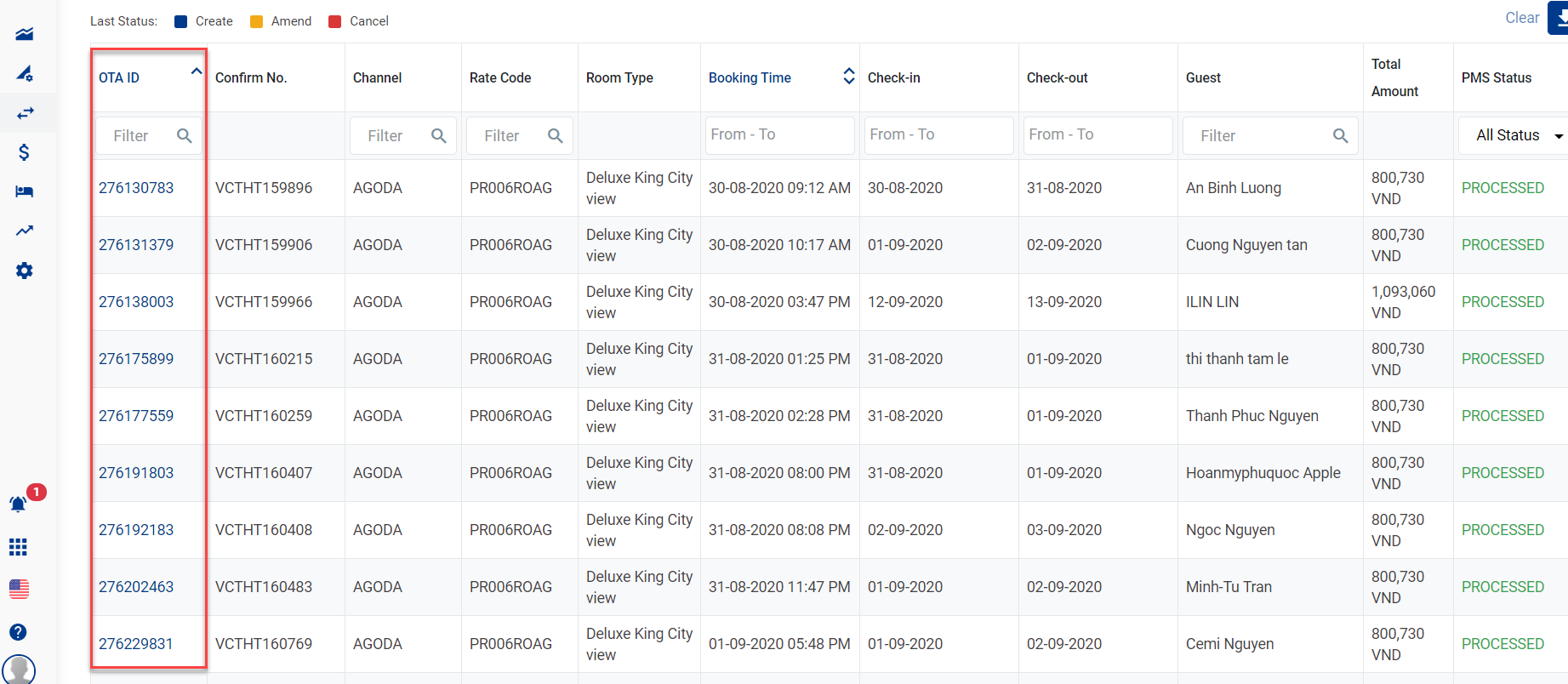Screen dimensions: 1568x684
Task: Click the Clear link
Action: (1521, 18)
